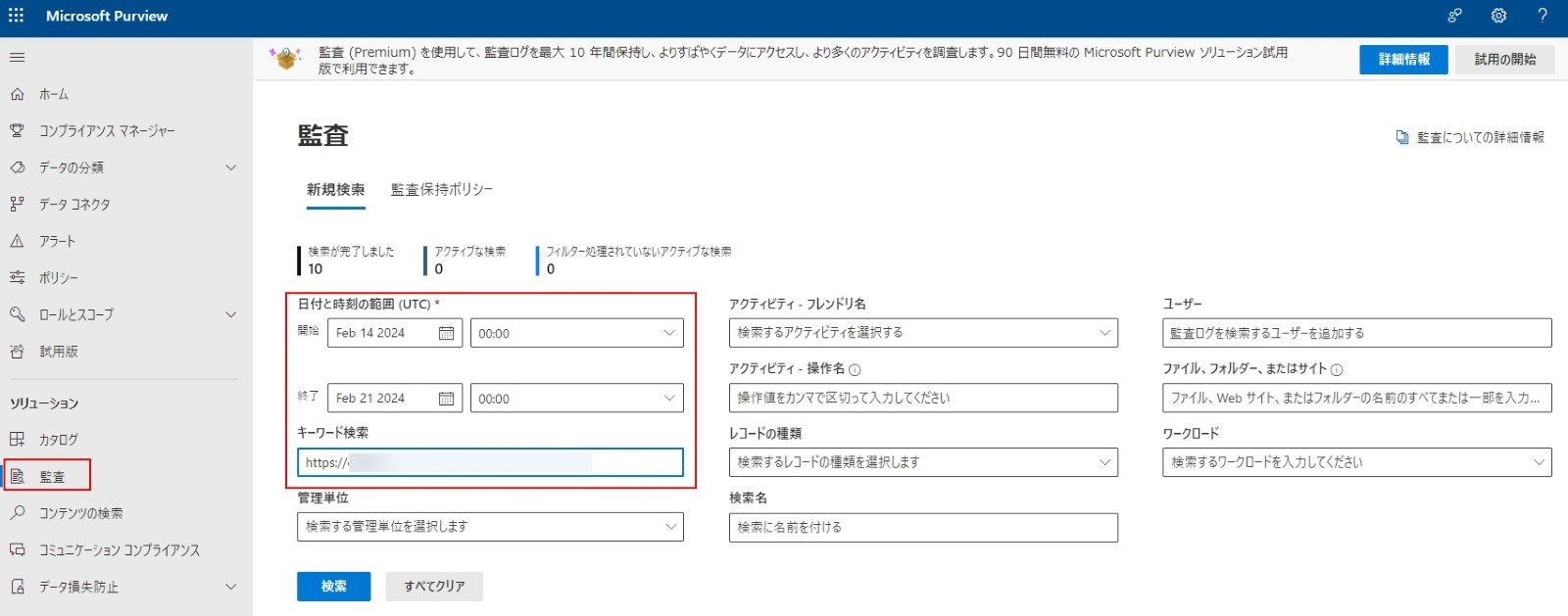The width and height of the screenshot is (1568, 616).
Task: Switch to the 監査保持ポリシー tab
Action: 442,190
